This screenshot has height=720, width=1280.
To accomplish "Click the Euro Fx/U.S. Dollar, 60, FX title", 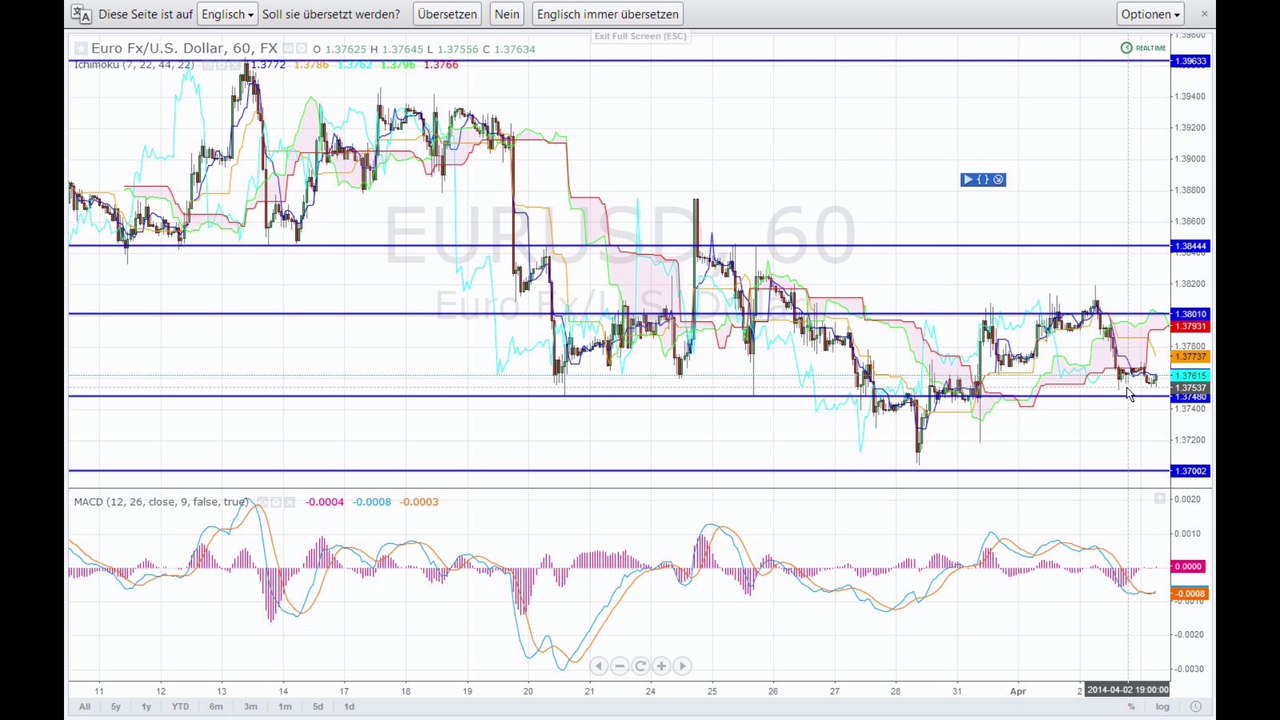I will [184, 48].
